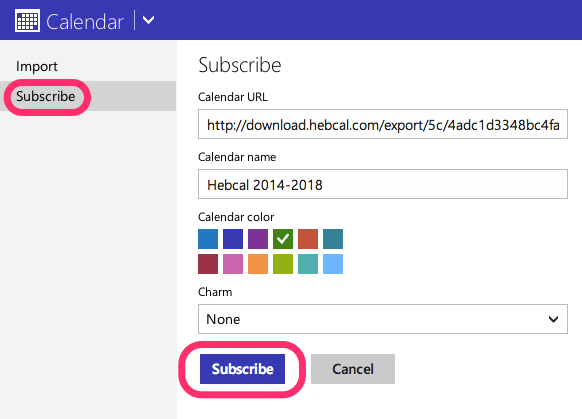This screenshot has height=419, width=582.
Task: Pick the checked green color swatch
Action: click(283, 239)
